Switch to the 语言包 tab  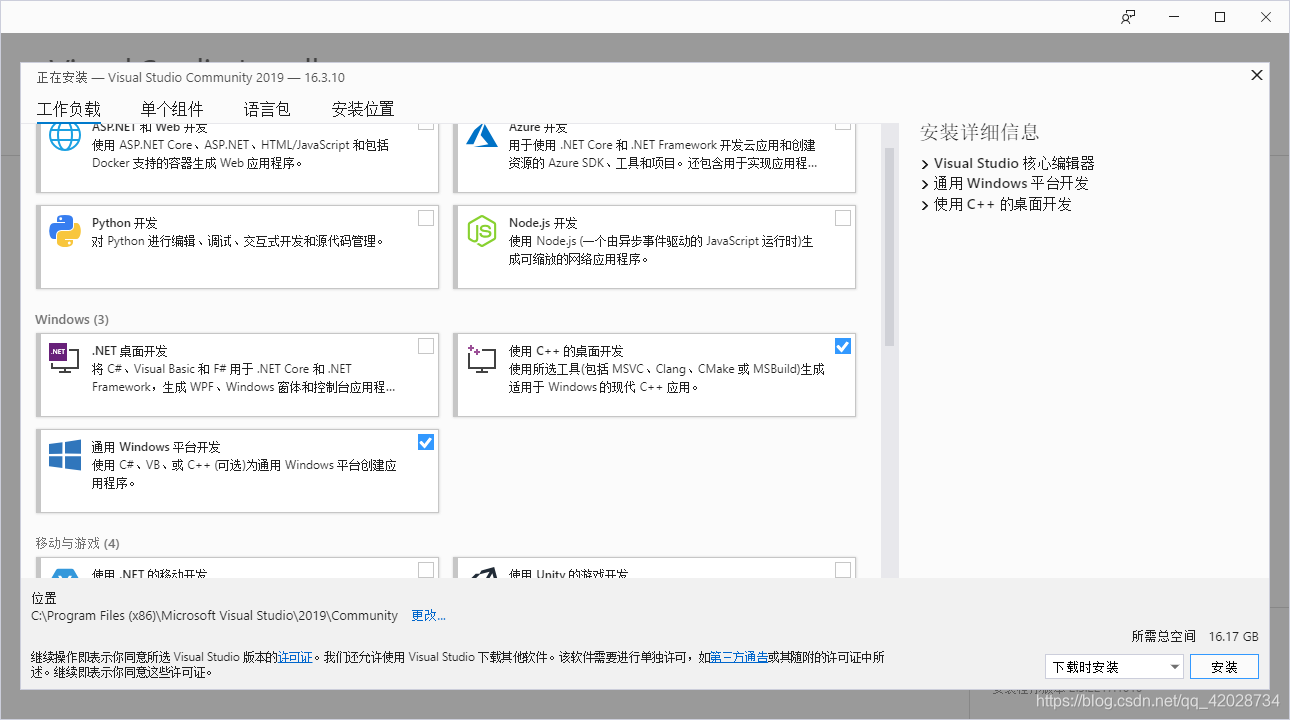[267, 109]
